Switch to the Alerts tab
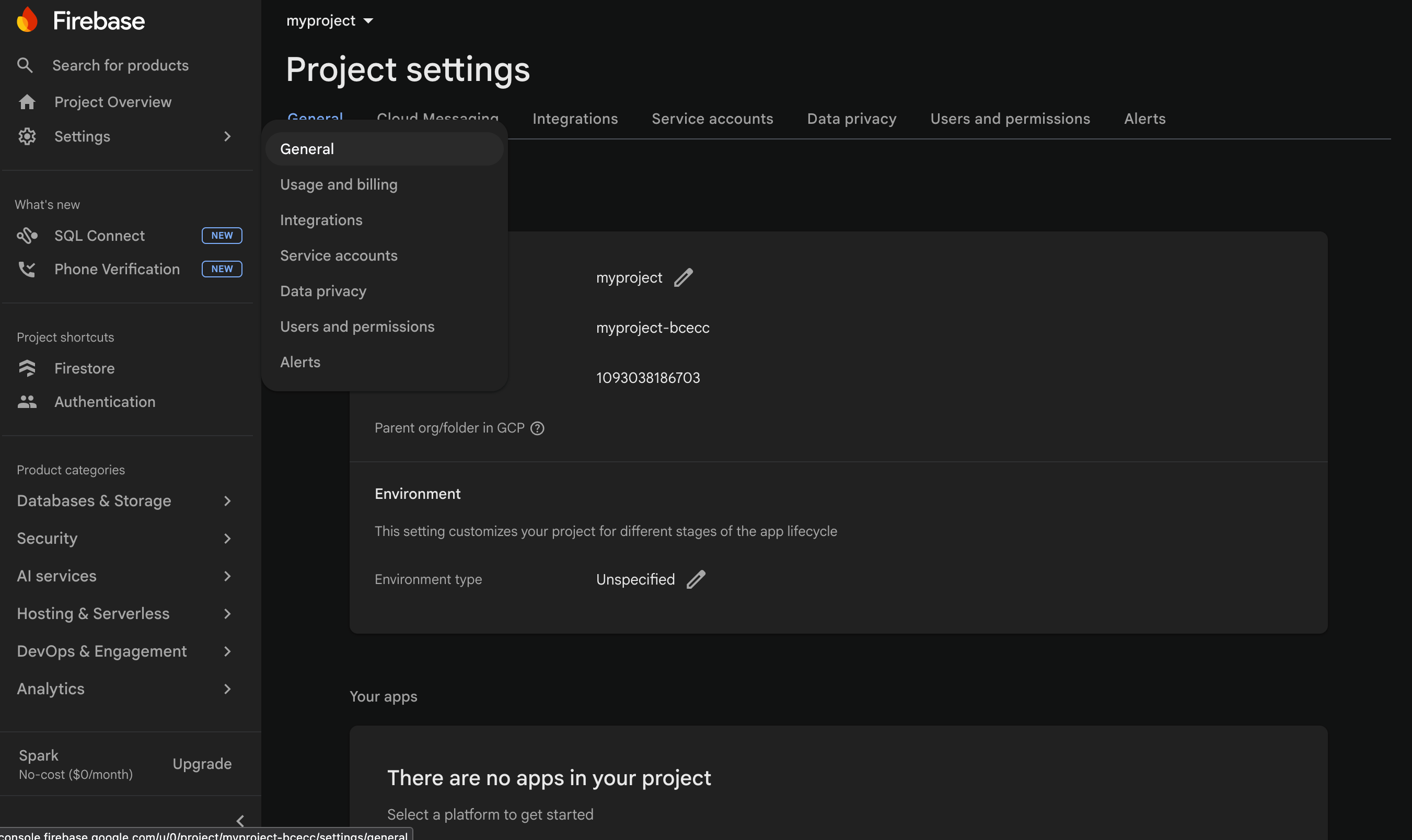 1145,119
